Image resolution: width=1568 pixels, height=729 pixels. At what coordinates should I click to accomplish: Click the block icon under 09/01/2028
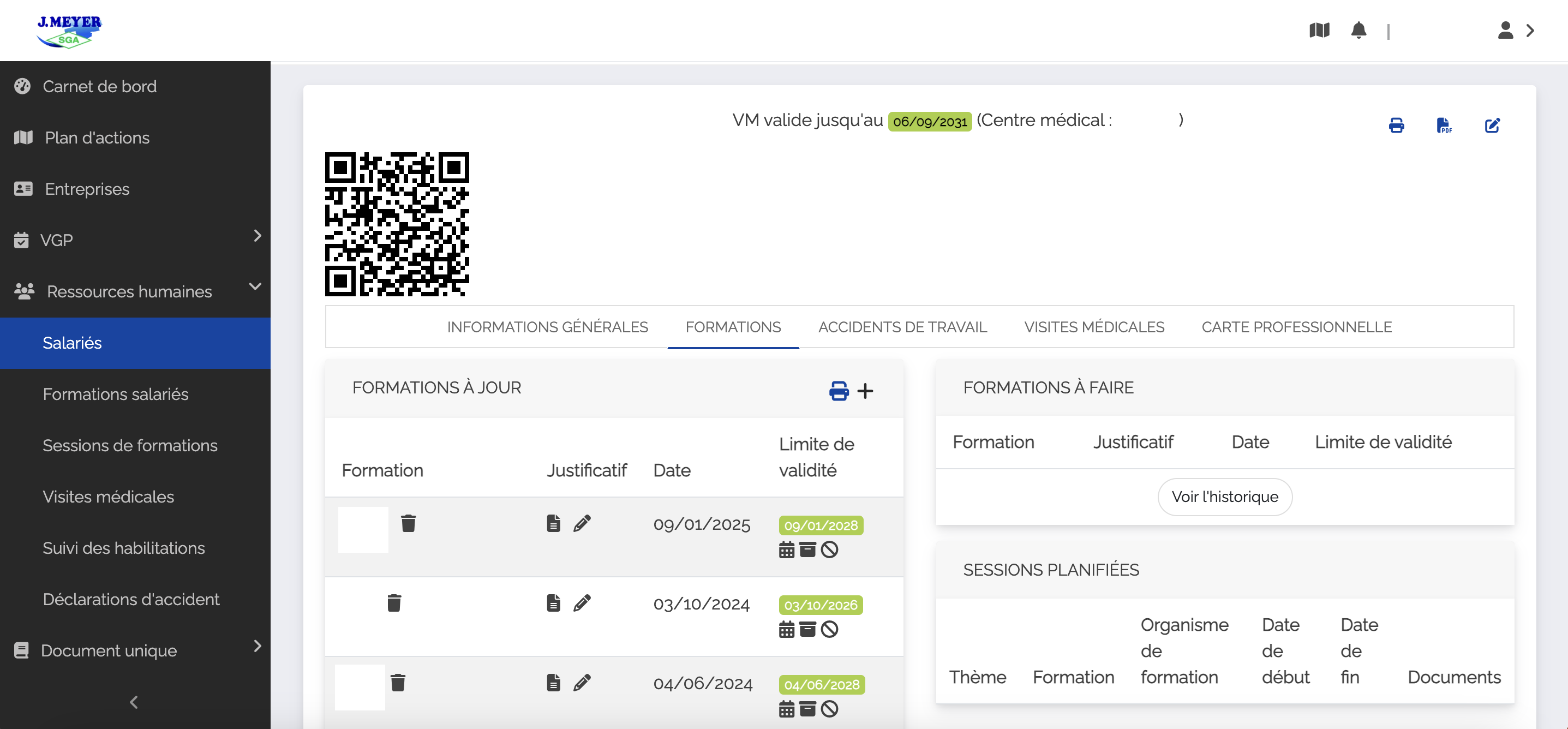pyautogui.click(x=829, y=550)
